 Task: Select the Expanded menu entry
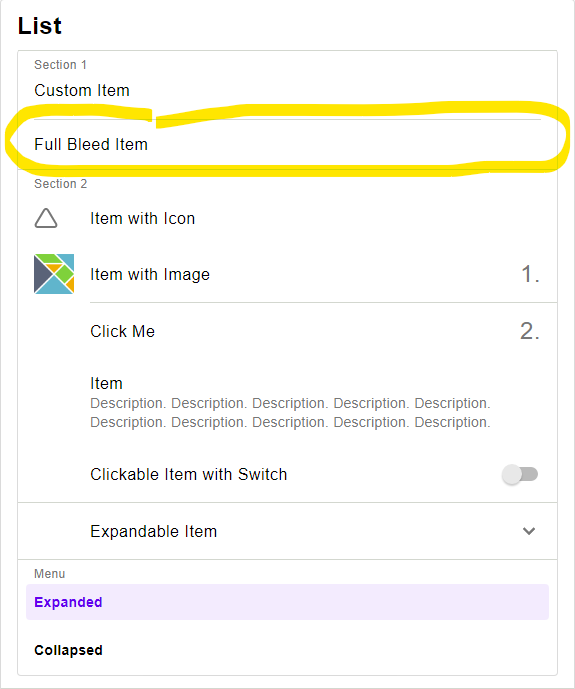tap(287, 602)
